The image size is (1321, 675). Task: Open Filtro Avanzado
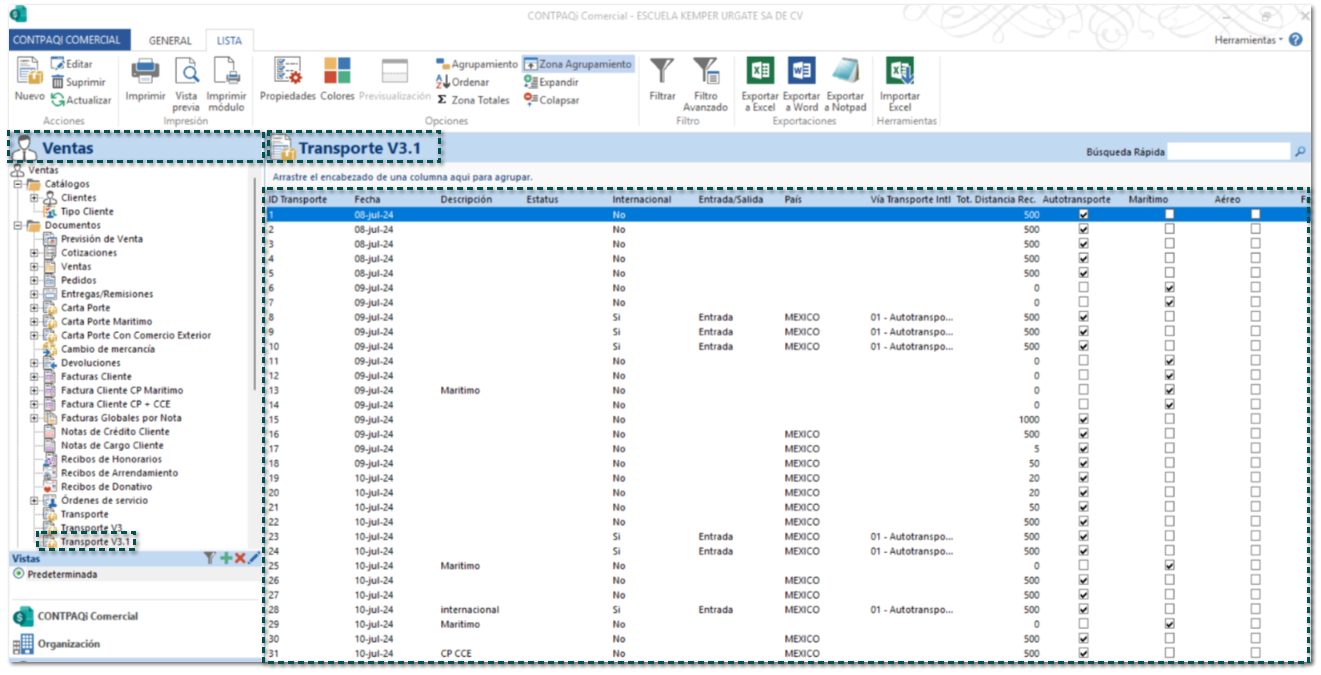point(705,72)
